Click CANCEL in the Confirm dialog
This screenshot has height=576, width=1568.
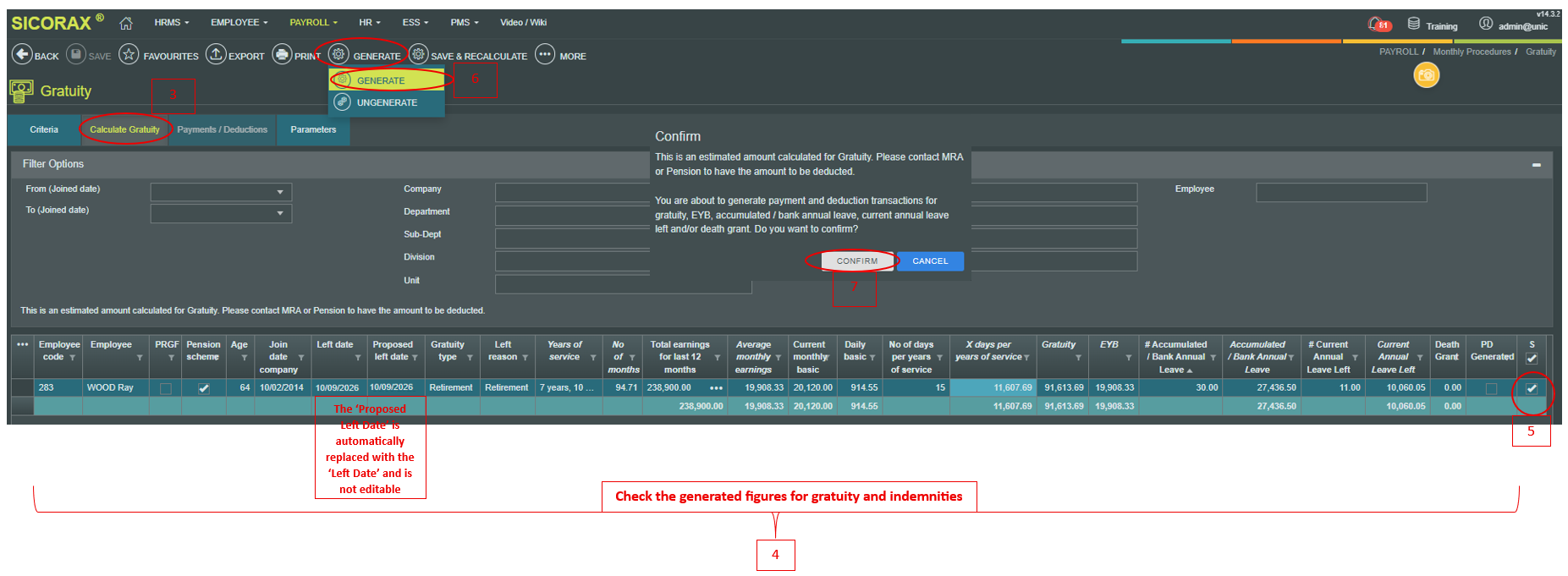930,261
